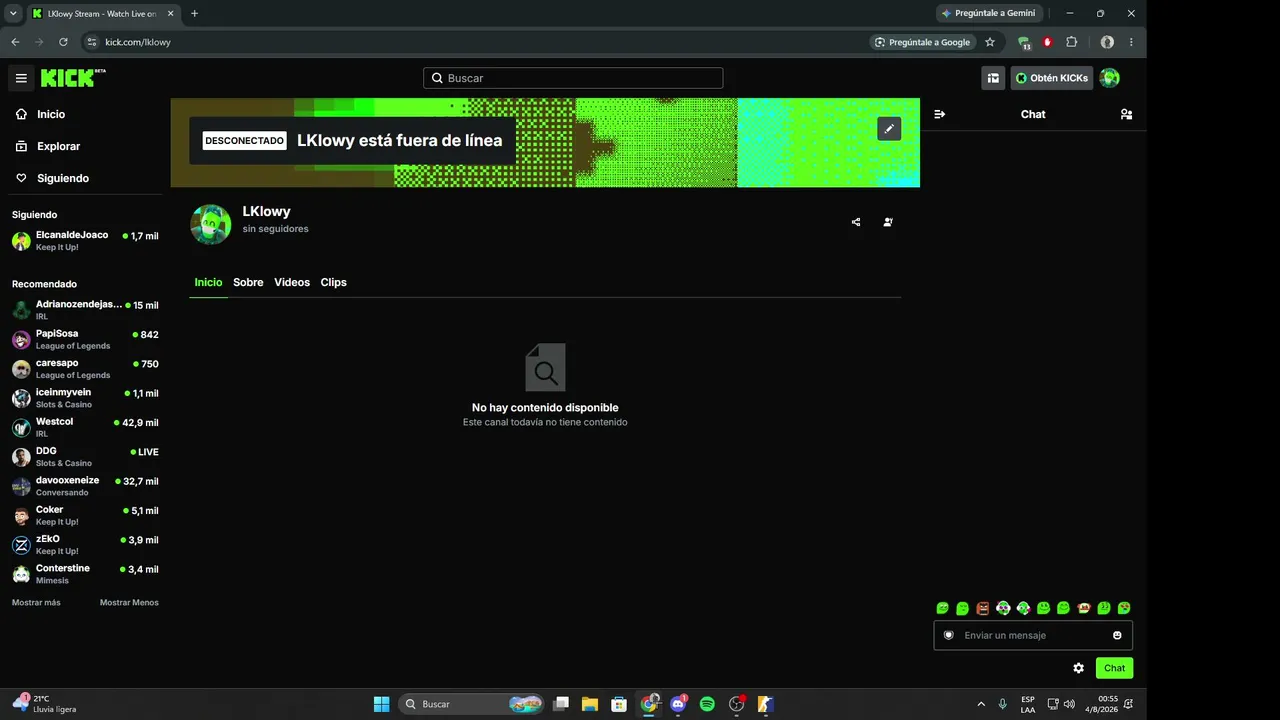
Task: Open davooxeneize channel
Action: pyautogui.click(x=85, y=486)
